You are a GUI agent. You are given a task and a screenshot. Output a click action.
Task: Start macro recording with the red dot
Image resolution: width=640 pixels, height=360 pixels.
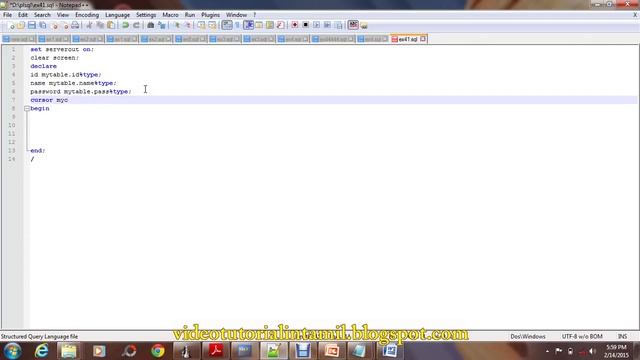coord(294,25)
